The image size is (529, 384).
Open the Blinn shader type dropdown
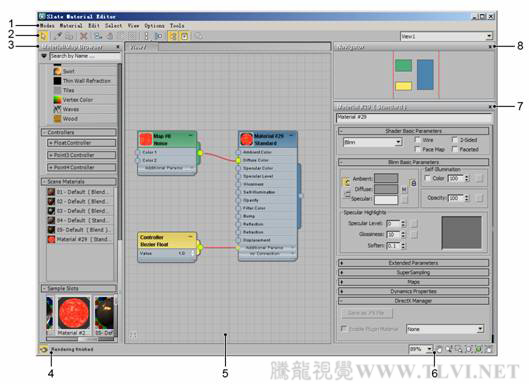pos(398,142)
